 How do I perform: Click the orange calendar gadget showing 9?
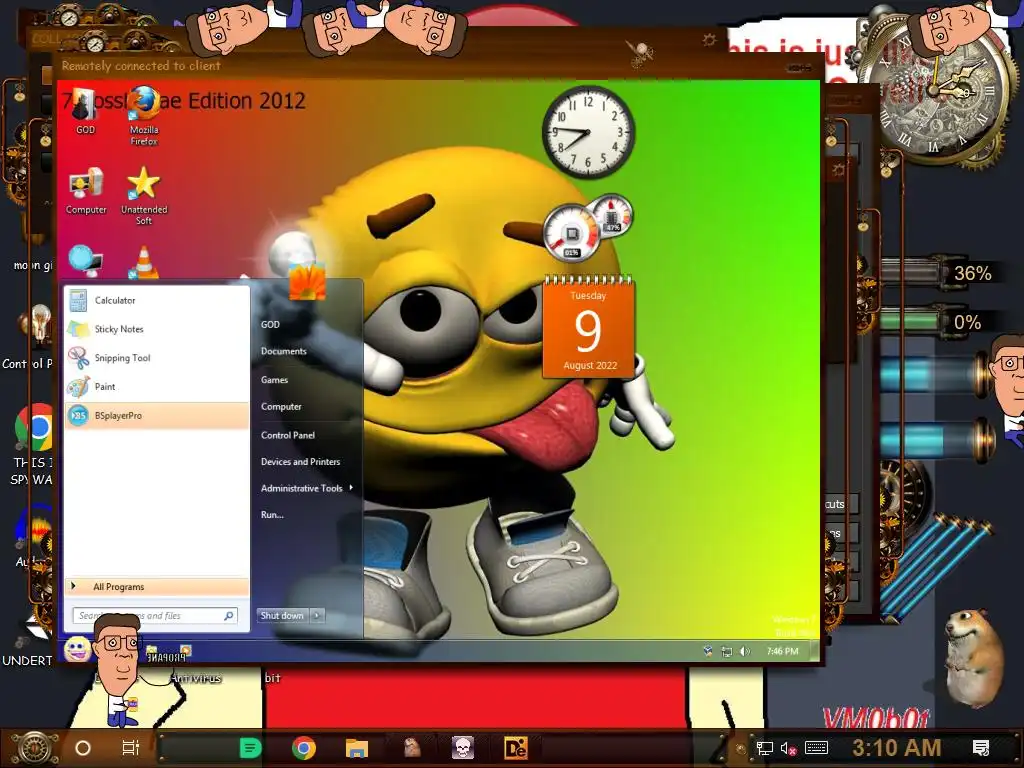(588, 328)
